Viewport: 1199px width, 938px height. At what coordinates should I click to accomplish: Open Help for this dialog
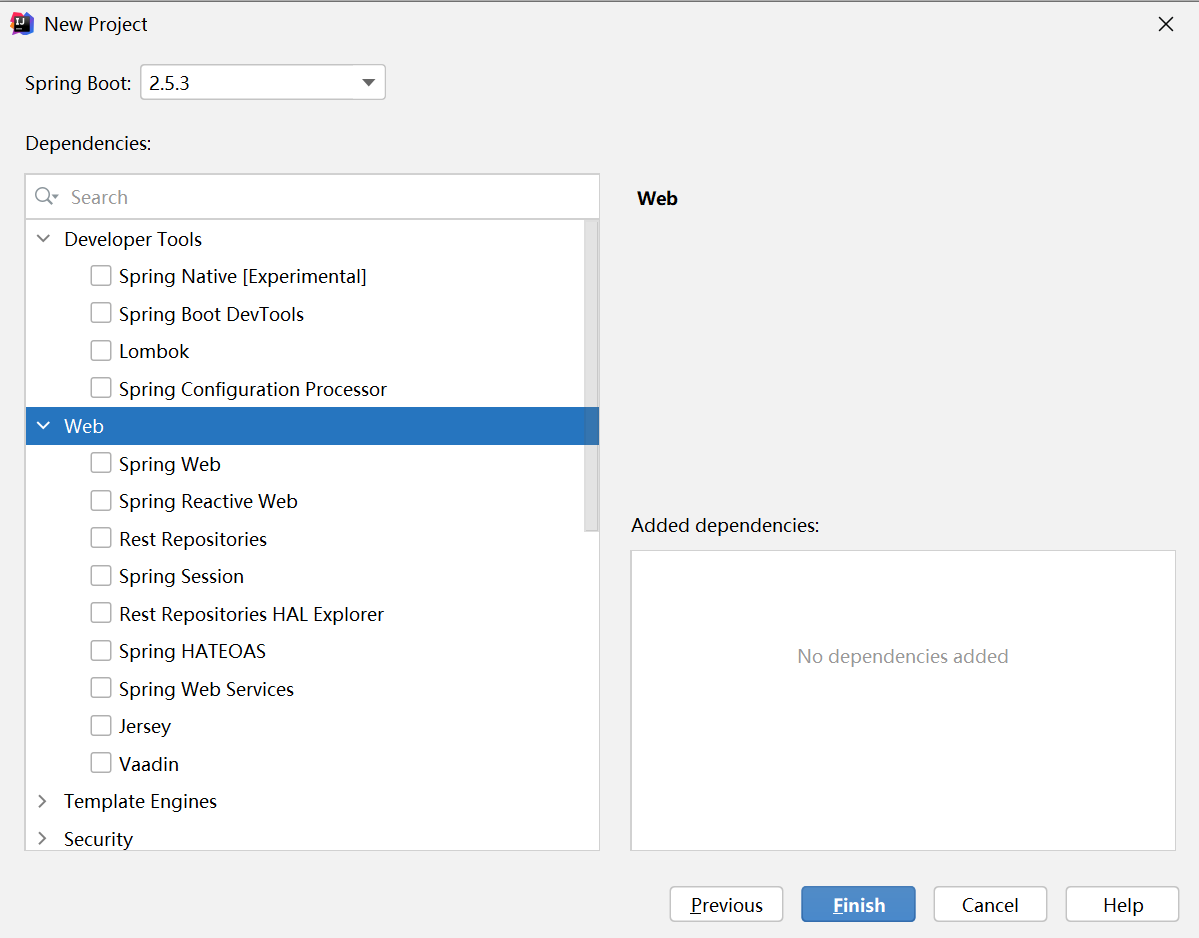pyautogui.click(x=1123, y=904)
